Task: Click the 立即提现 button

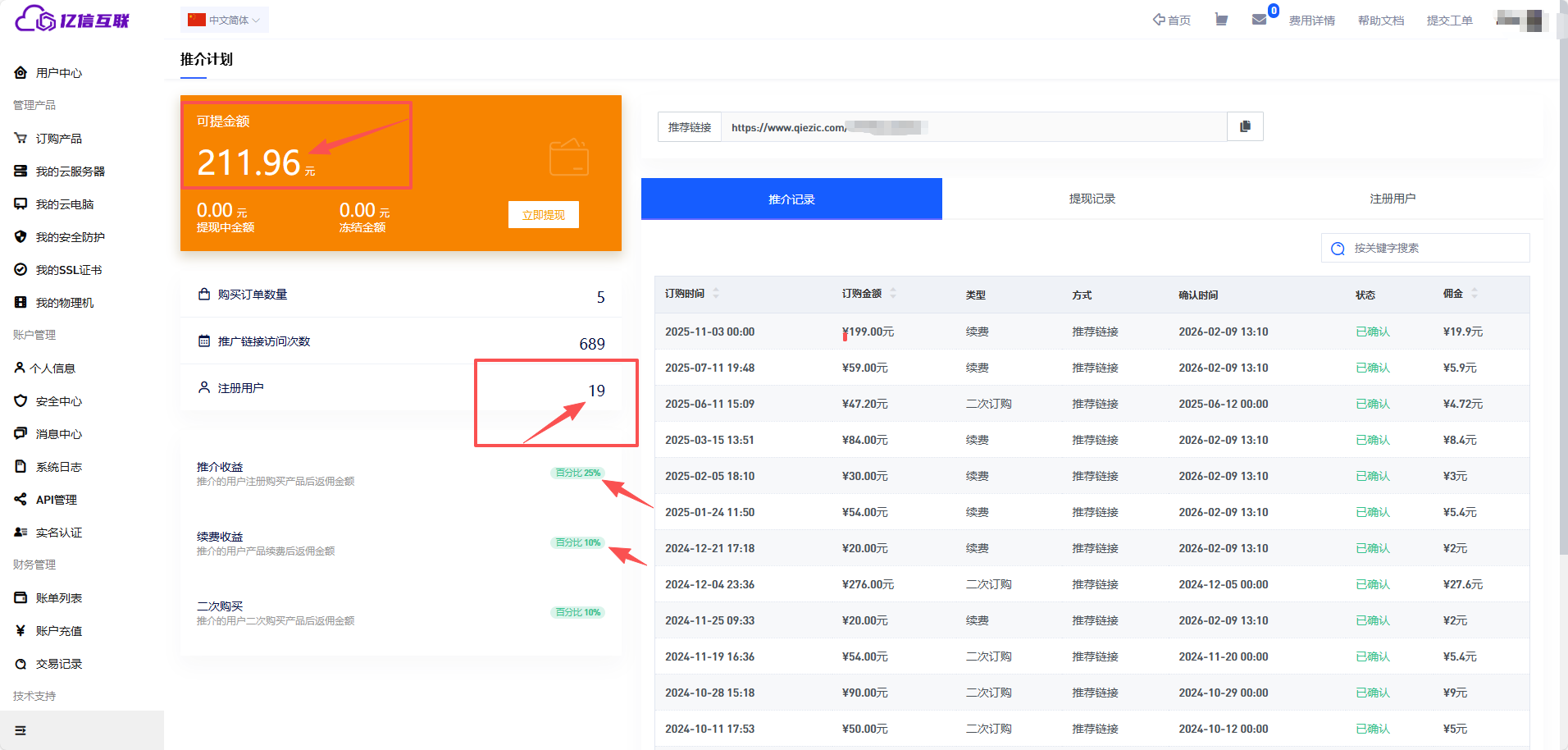Action: click(543, 215)
